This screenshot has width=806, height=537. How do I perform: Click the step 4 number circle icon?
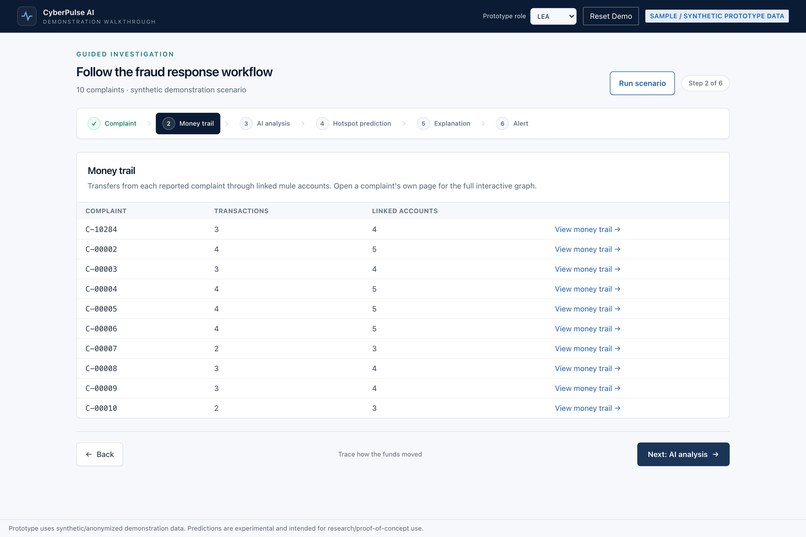pyautogui.click(x=322, y=123)
